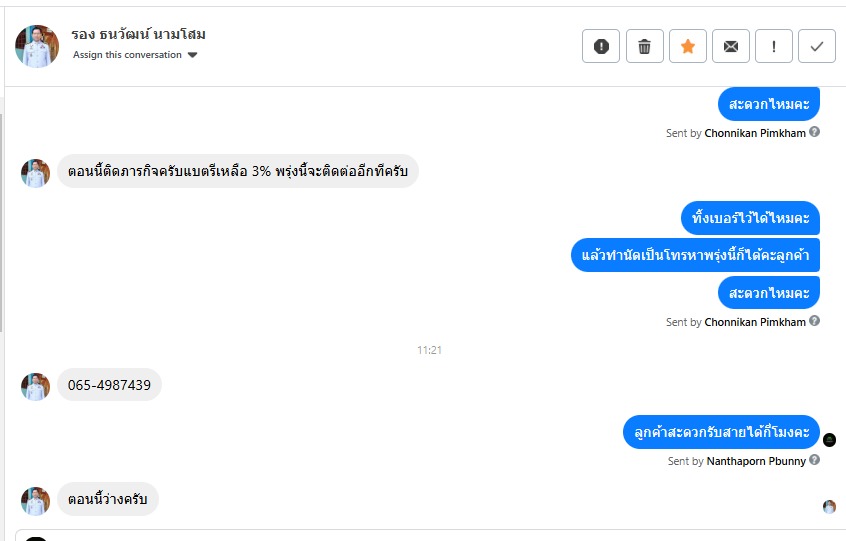Click avatar beside the 065-4987439 message

tap(35, 386)
